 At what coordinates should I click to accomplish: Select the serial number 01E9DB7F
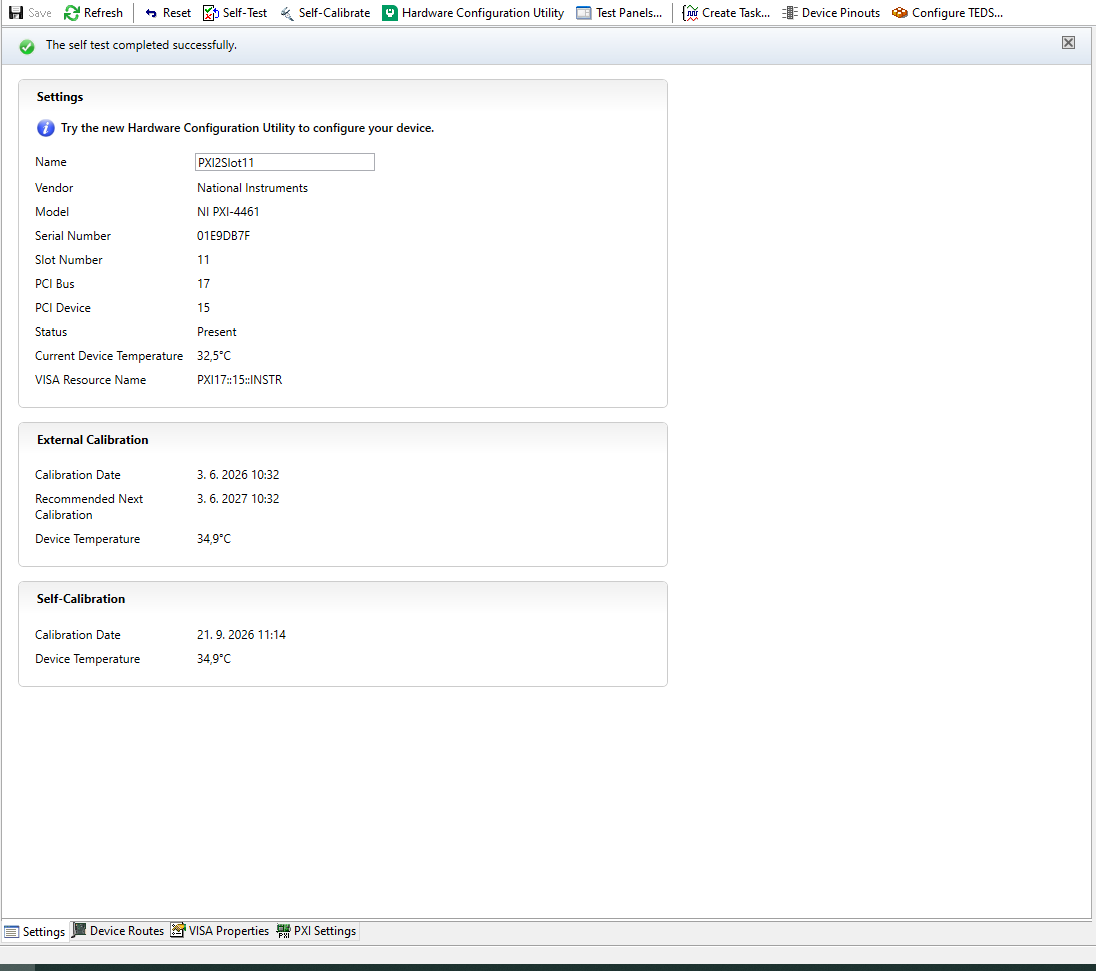[x=224, y=236]
